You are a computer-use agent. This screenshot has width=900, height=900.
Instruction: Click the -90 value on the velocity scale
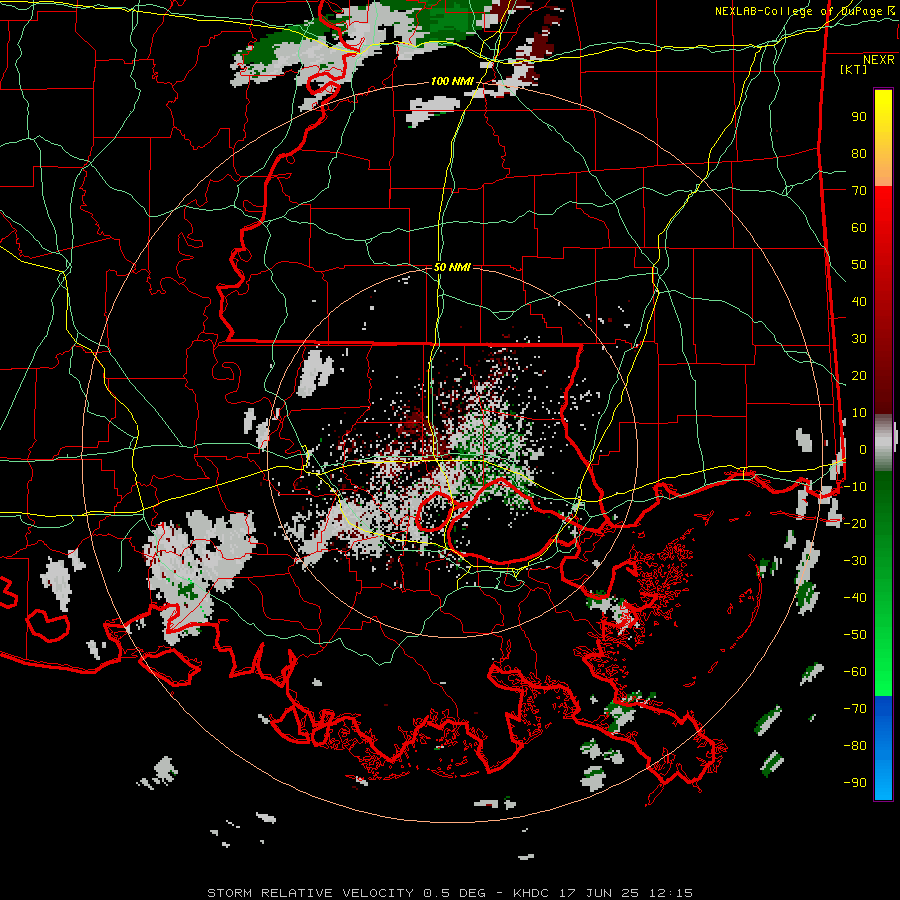click(x=855, y=783)
